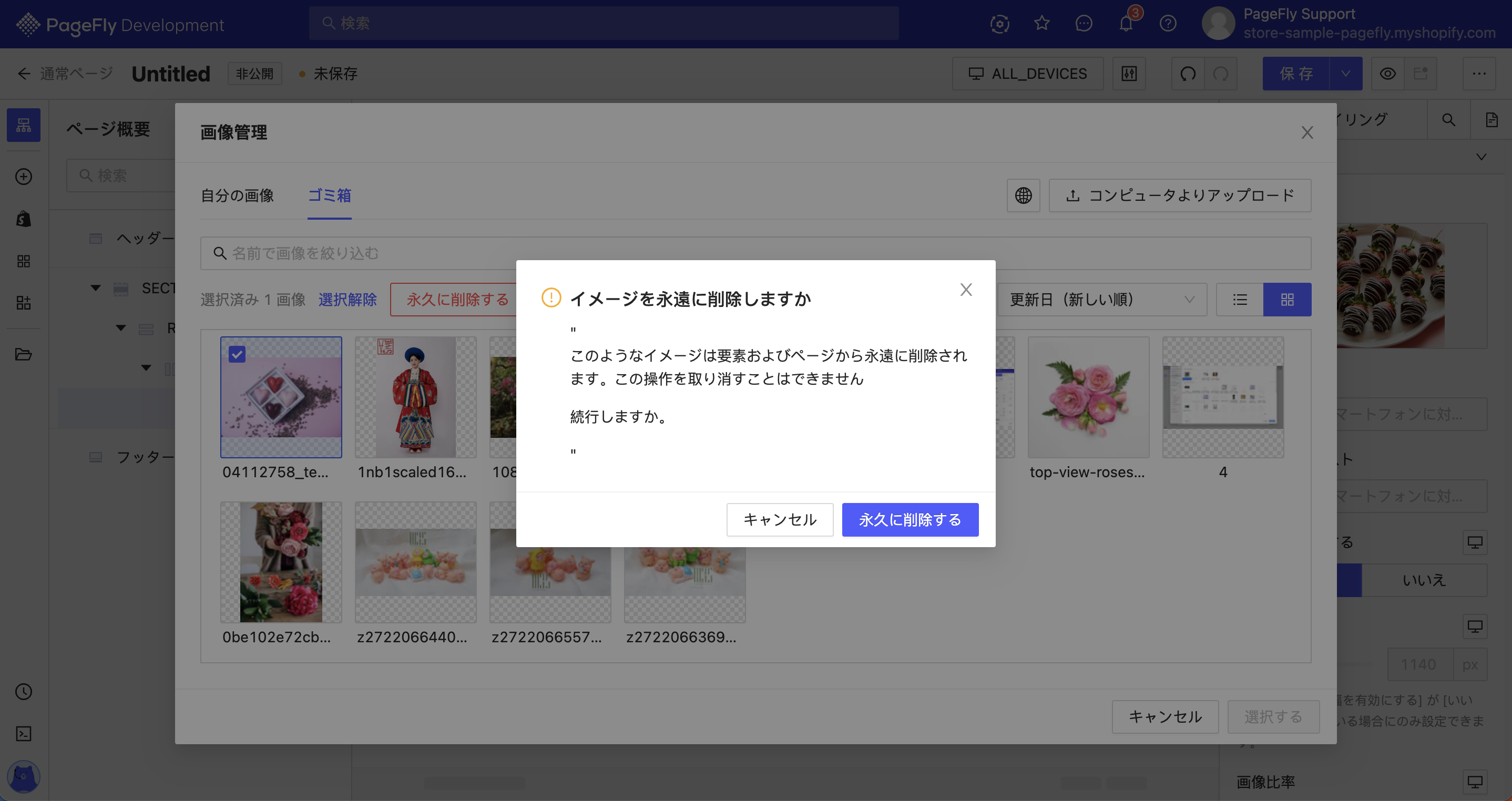
Task: Uncheck the 04112758_te... image checkbox
Action: 237,354
